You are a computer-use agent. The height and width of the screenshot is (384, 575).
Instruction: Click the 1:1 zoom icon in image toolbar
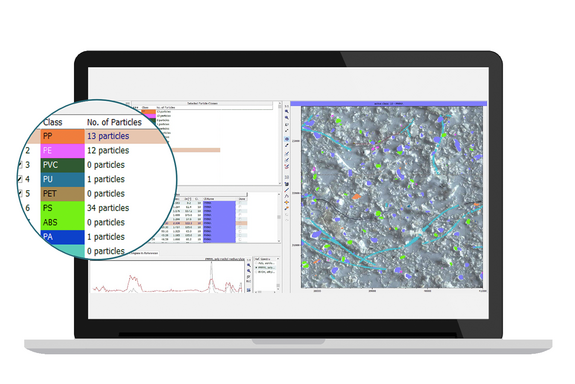pos(287,106)
